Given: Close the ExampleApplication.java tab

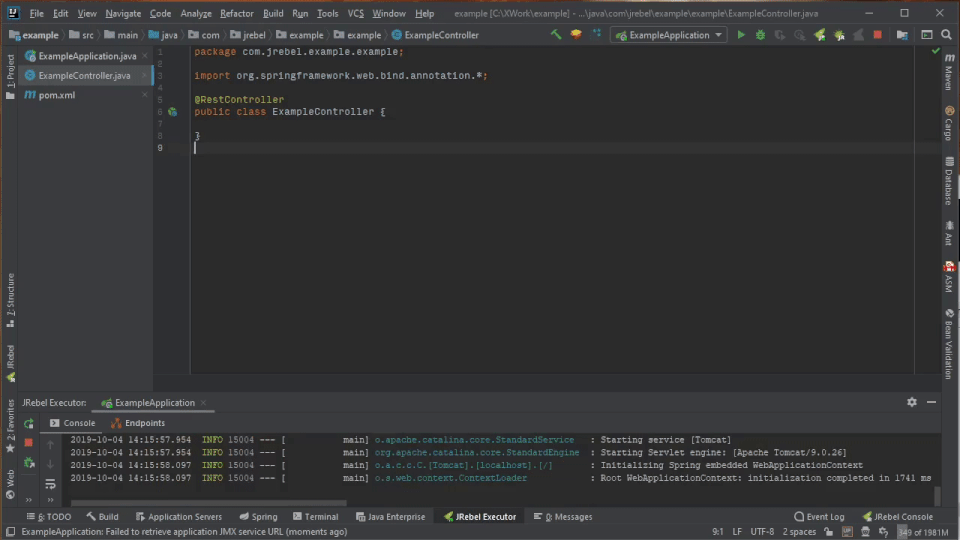Looking at the screenshot, I should (x=145, y=56).
